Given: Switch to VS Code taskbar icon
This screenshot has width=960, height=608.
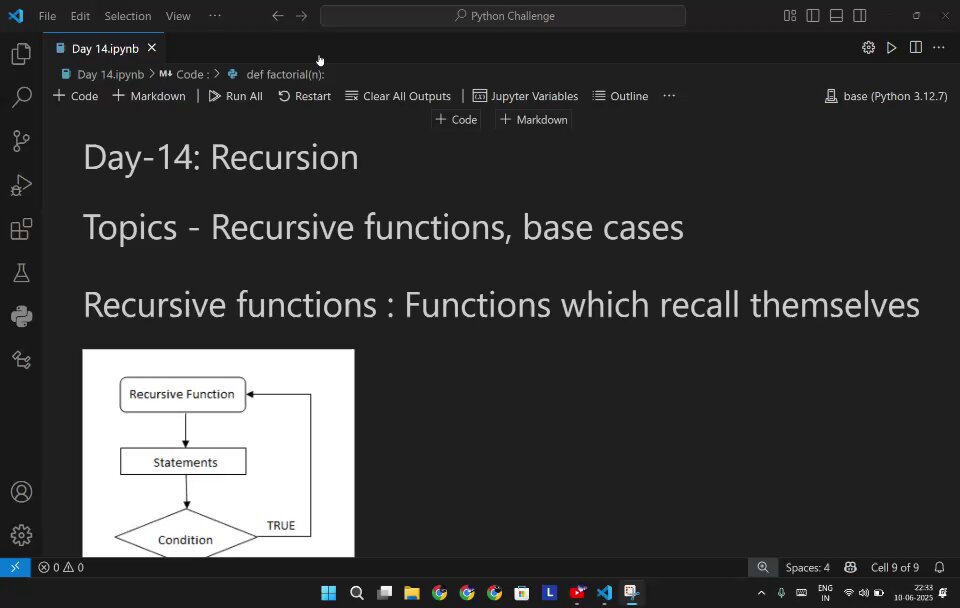Looking at the screenshot, I should (x=604, y=593).
